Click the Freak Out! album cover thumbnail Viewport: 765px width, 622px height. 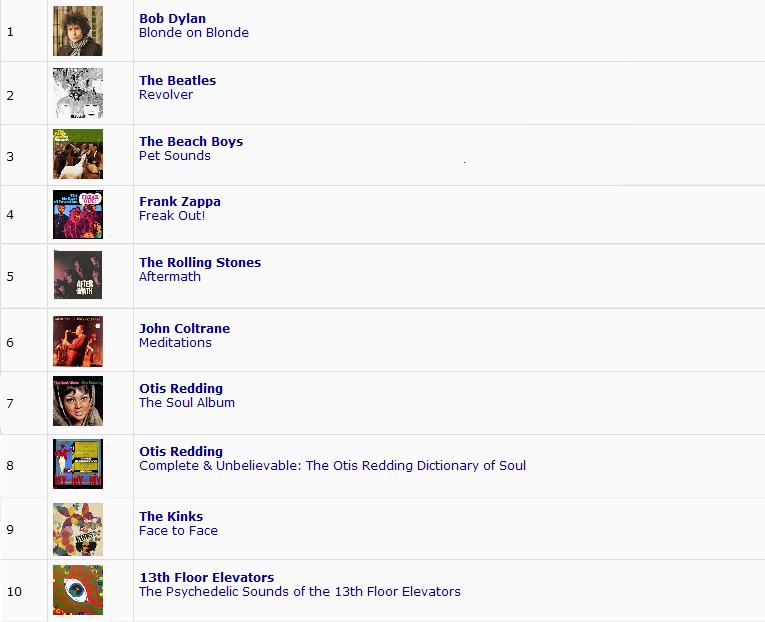tap(77, 214)
